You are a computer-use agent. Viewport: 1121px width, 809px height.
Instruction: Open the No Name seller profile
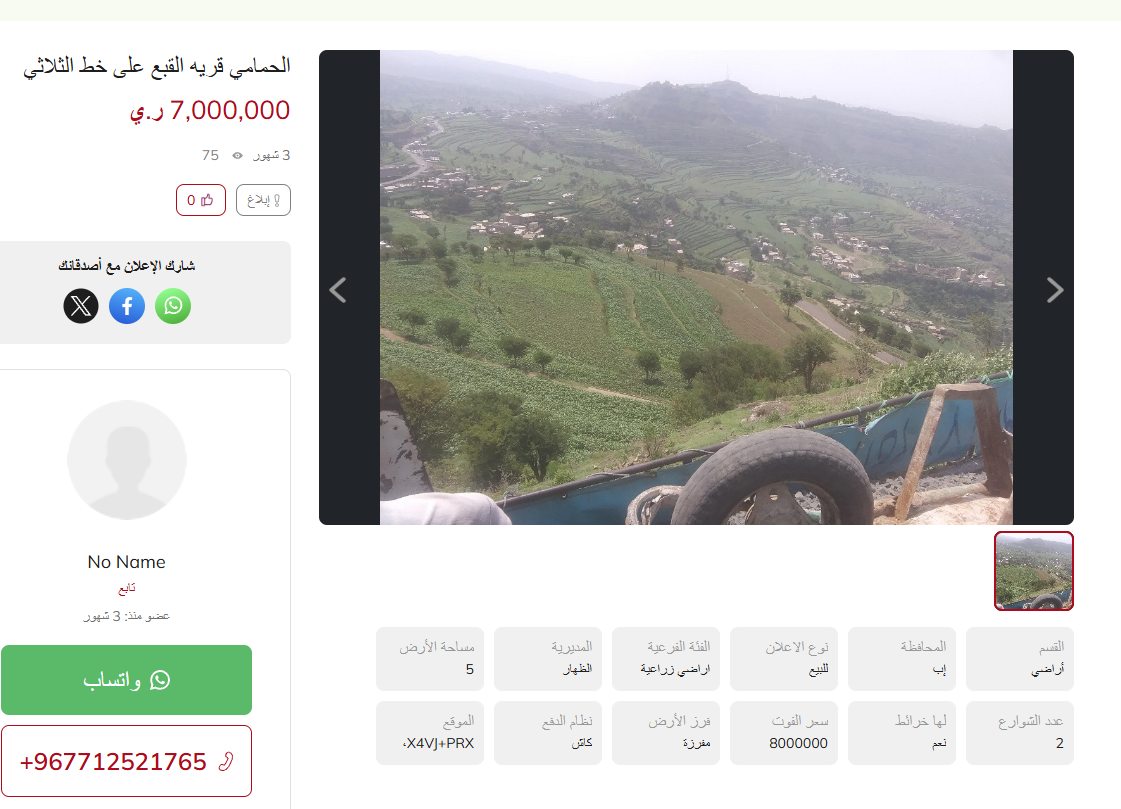pos(127,562)
